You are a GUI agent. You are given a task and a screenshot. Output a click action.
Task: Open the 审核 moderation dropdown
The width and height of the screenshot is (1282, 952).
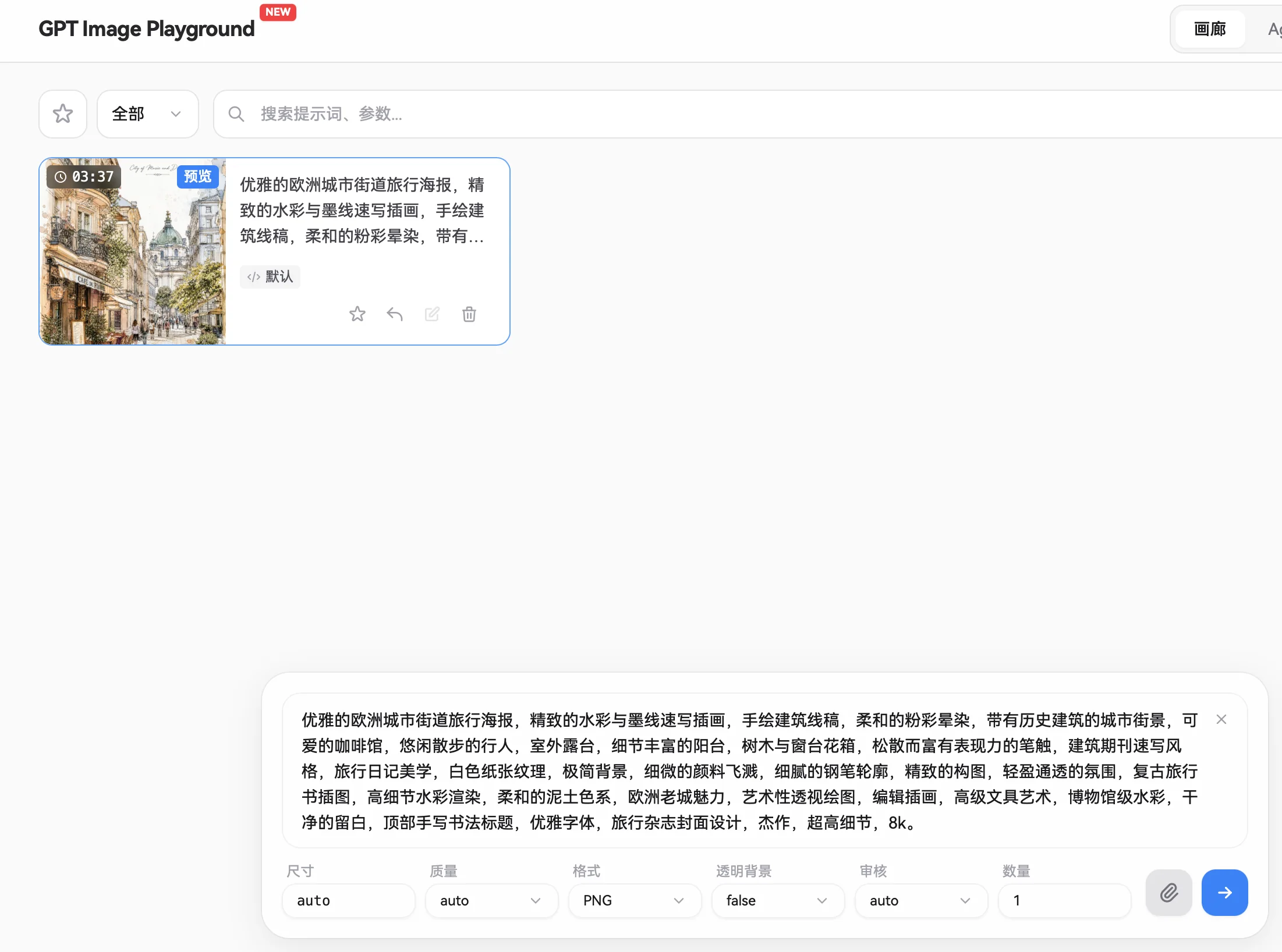922,901
